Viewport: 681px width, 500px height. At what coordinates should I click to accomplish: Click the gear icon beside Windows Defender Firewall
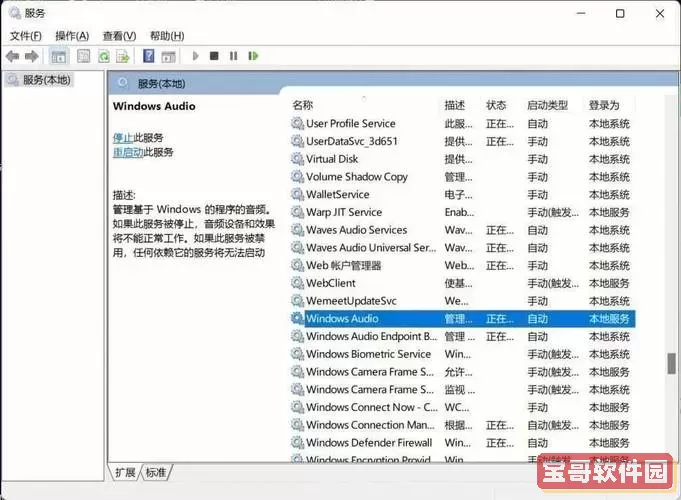[298, 443]
